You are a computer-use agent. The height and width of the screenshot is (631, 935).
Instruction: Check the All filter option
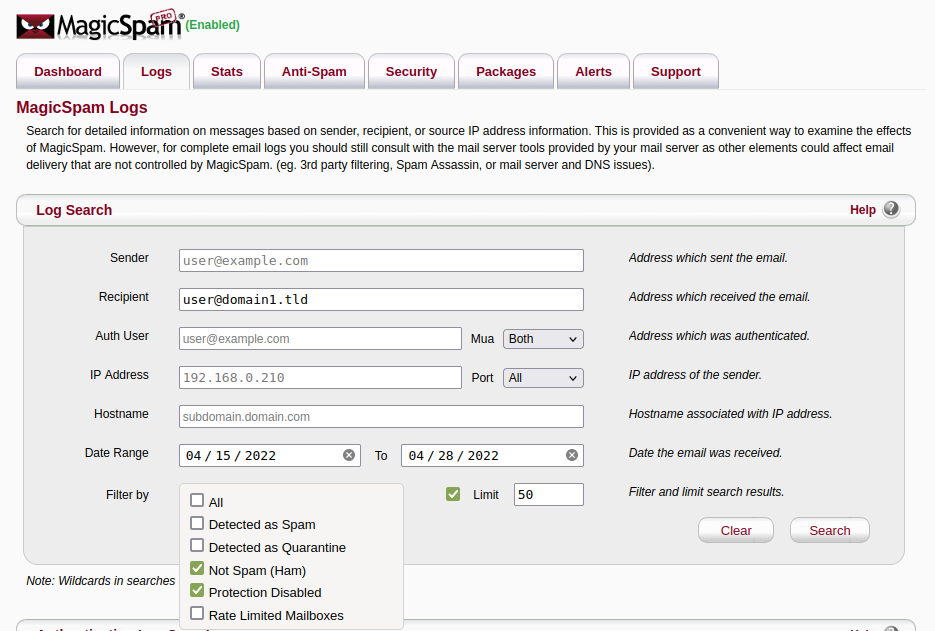(x=197, y=501)
